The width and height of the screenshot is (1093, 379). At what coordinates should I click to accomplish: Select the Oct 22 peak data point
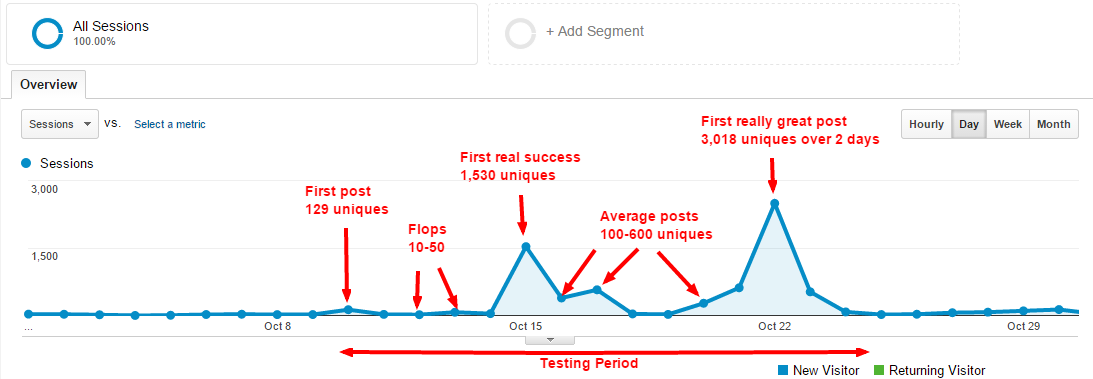pos(774,203)
